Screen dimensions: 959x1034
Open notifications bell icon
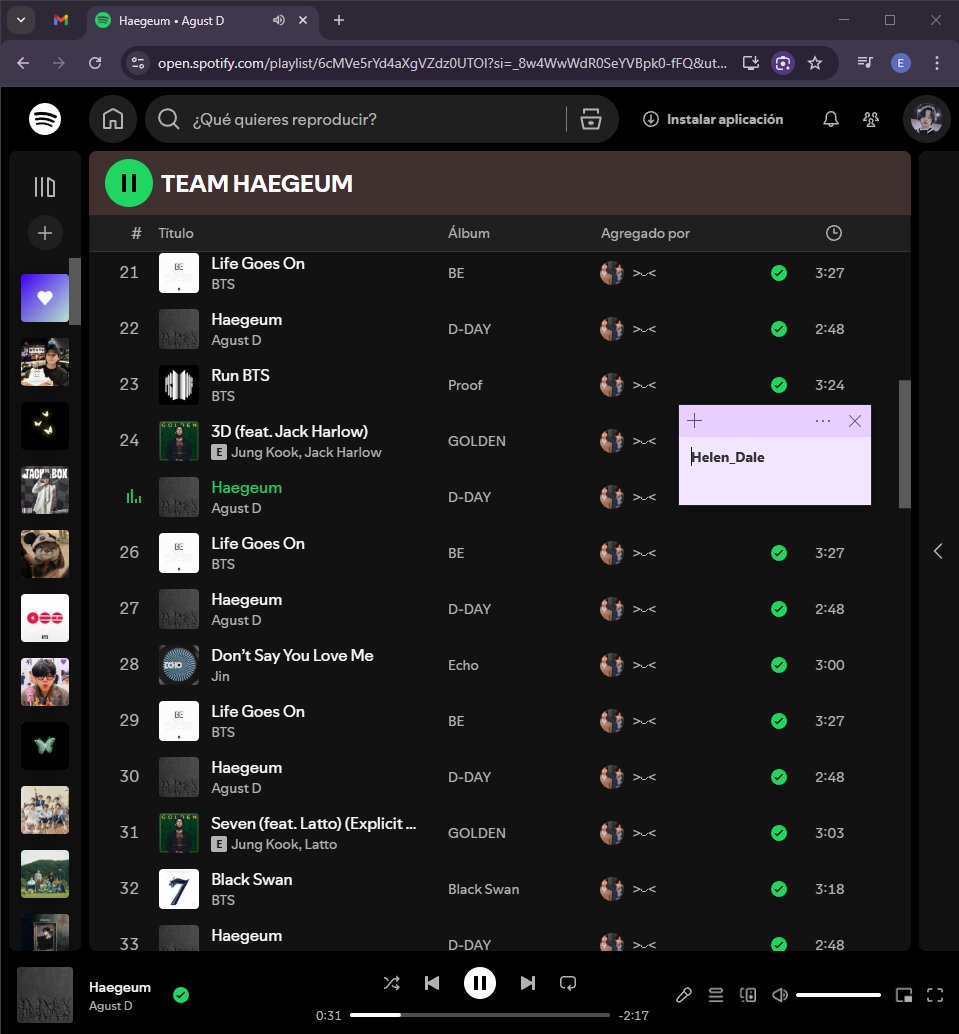pos(830,119)
